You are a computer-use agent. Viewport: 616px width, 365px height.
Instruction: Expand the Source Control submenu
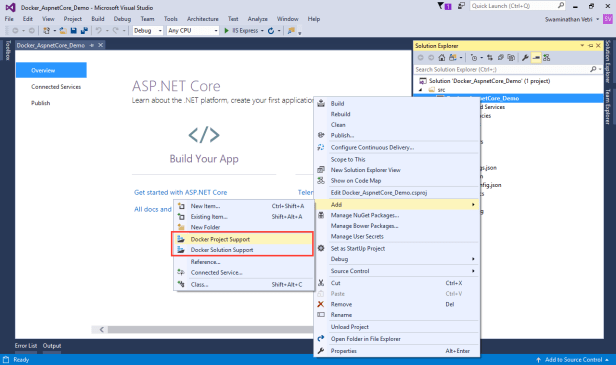click(x=473, y=271)
